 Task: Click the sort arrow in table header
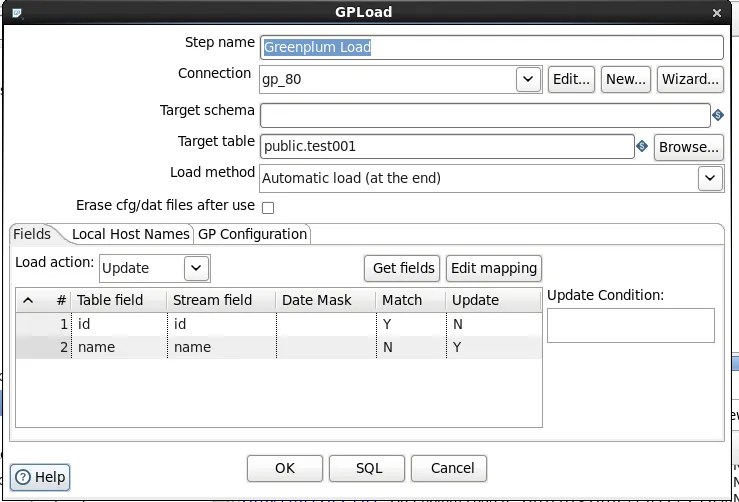coord(28,300)
